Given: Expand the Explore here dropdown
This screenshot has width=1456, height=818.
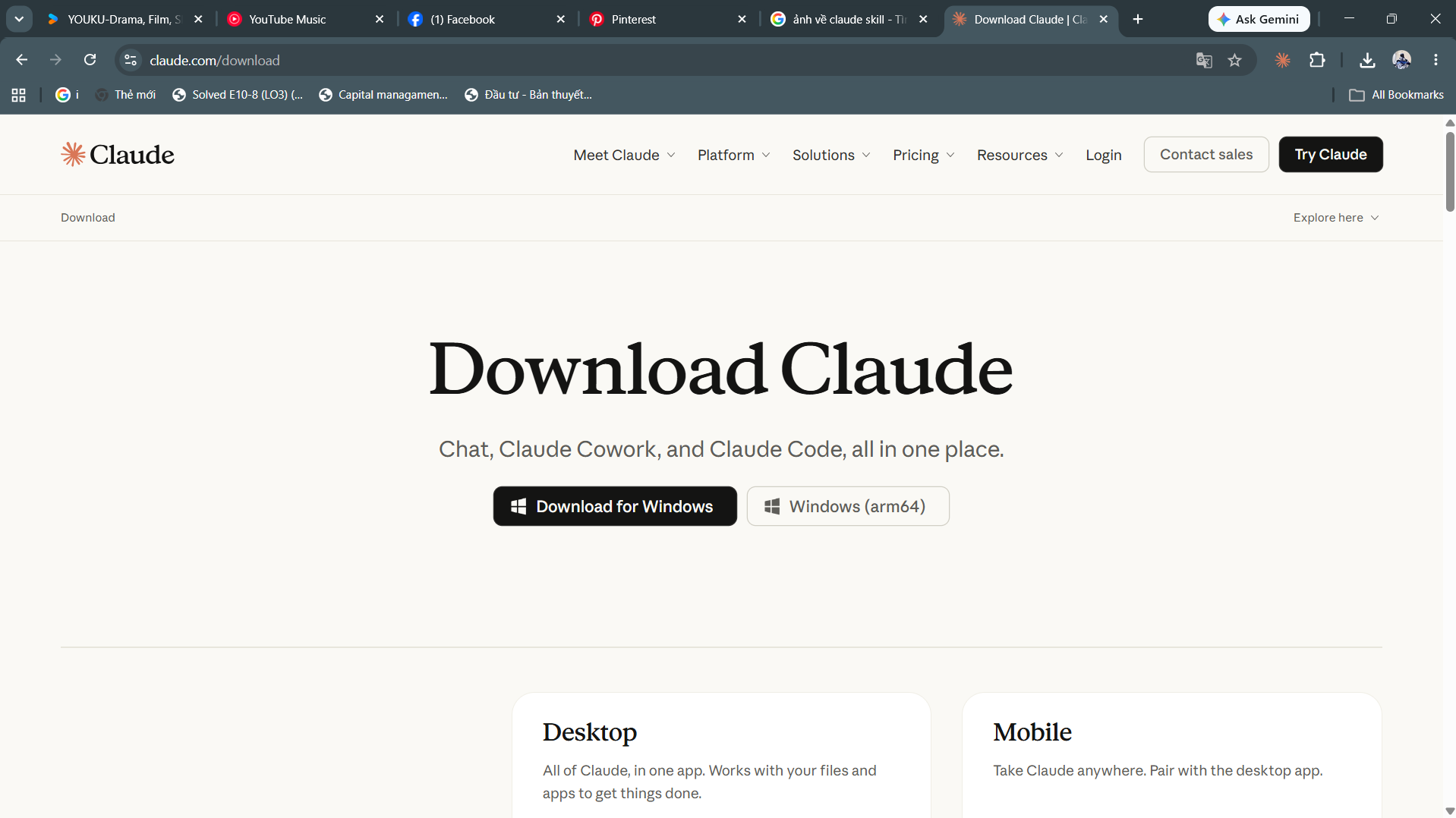Looking at the screenshot, I should [1336, 218].
